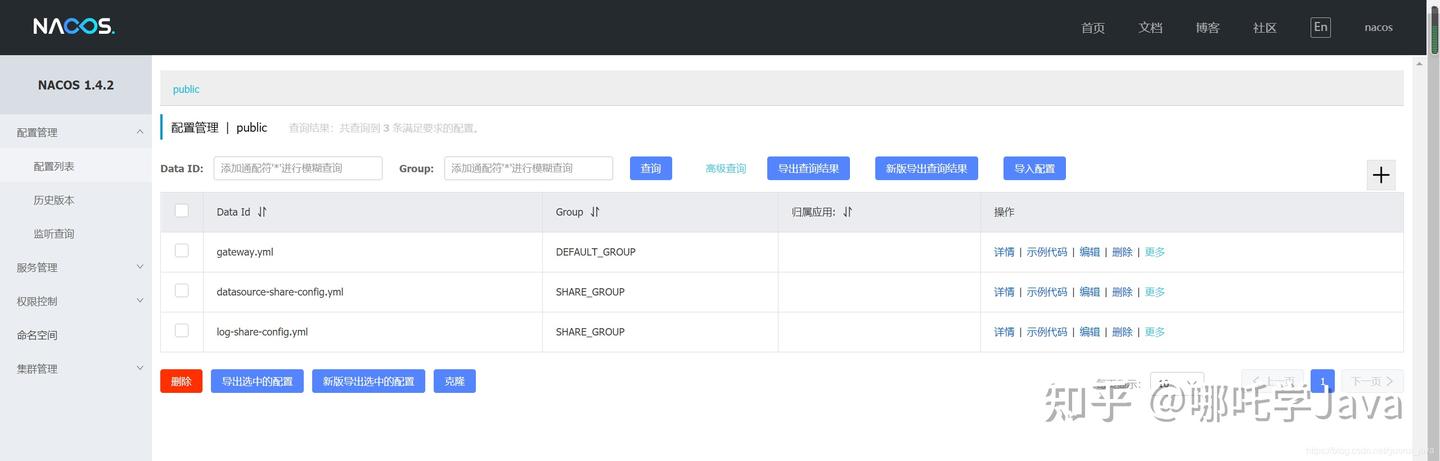The image size is (1440, 461).
Task: Sort by Group column icon
Action: [595, 212]
